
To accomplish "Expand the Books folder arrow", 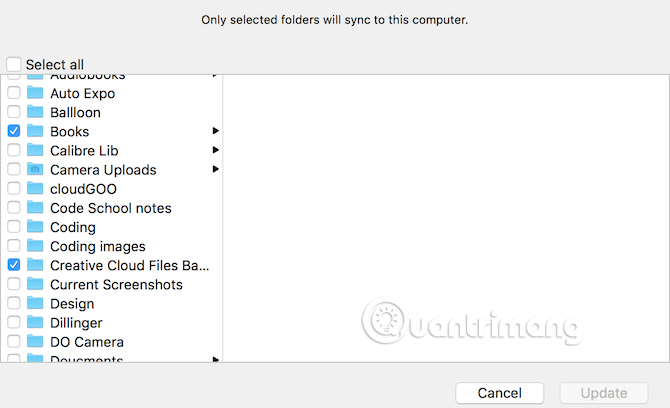I will 215,131.
